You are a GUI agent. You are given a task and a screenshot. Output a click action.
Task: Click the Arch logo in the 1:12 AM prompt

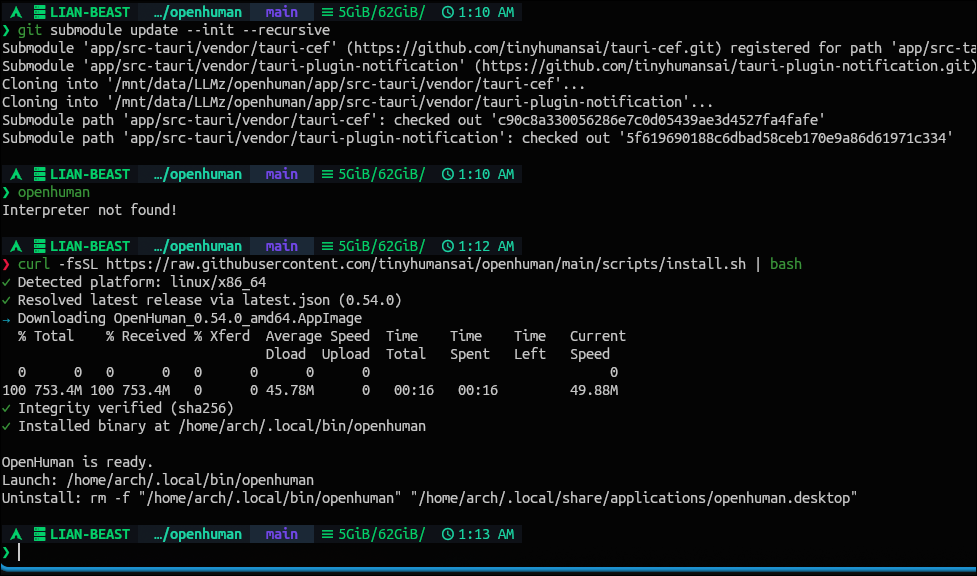click(17, 246)
